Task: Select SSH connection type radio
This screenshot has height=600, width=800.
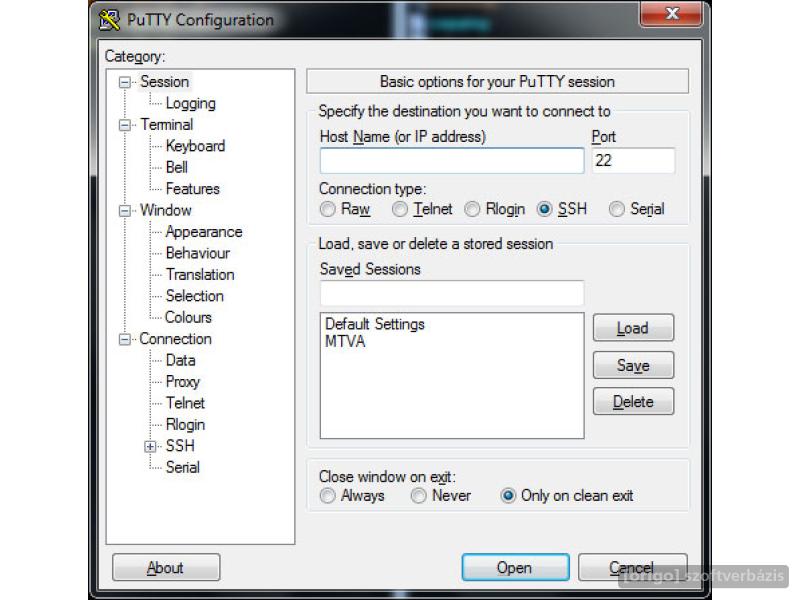Action: point(544,209)
